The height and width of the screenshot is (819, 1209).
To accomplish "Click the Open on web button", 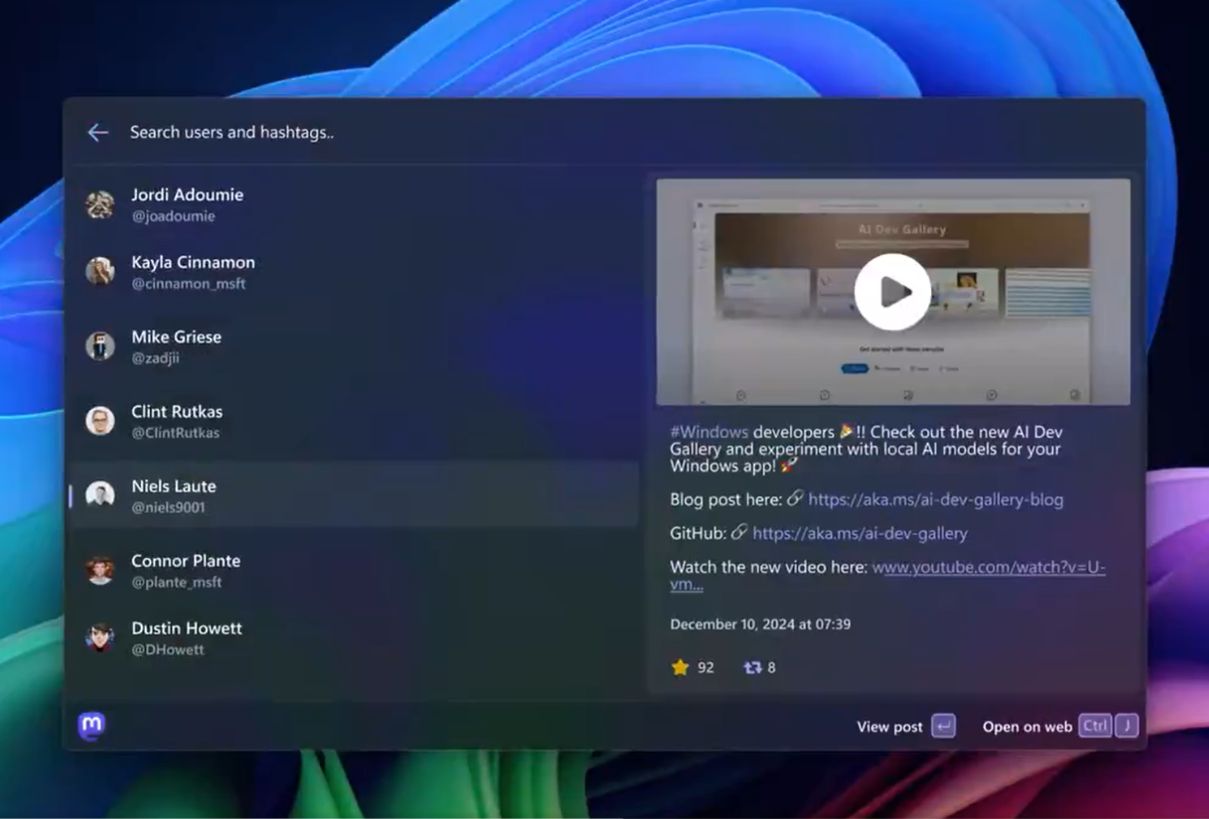I will click(x=1060, y=727).
